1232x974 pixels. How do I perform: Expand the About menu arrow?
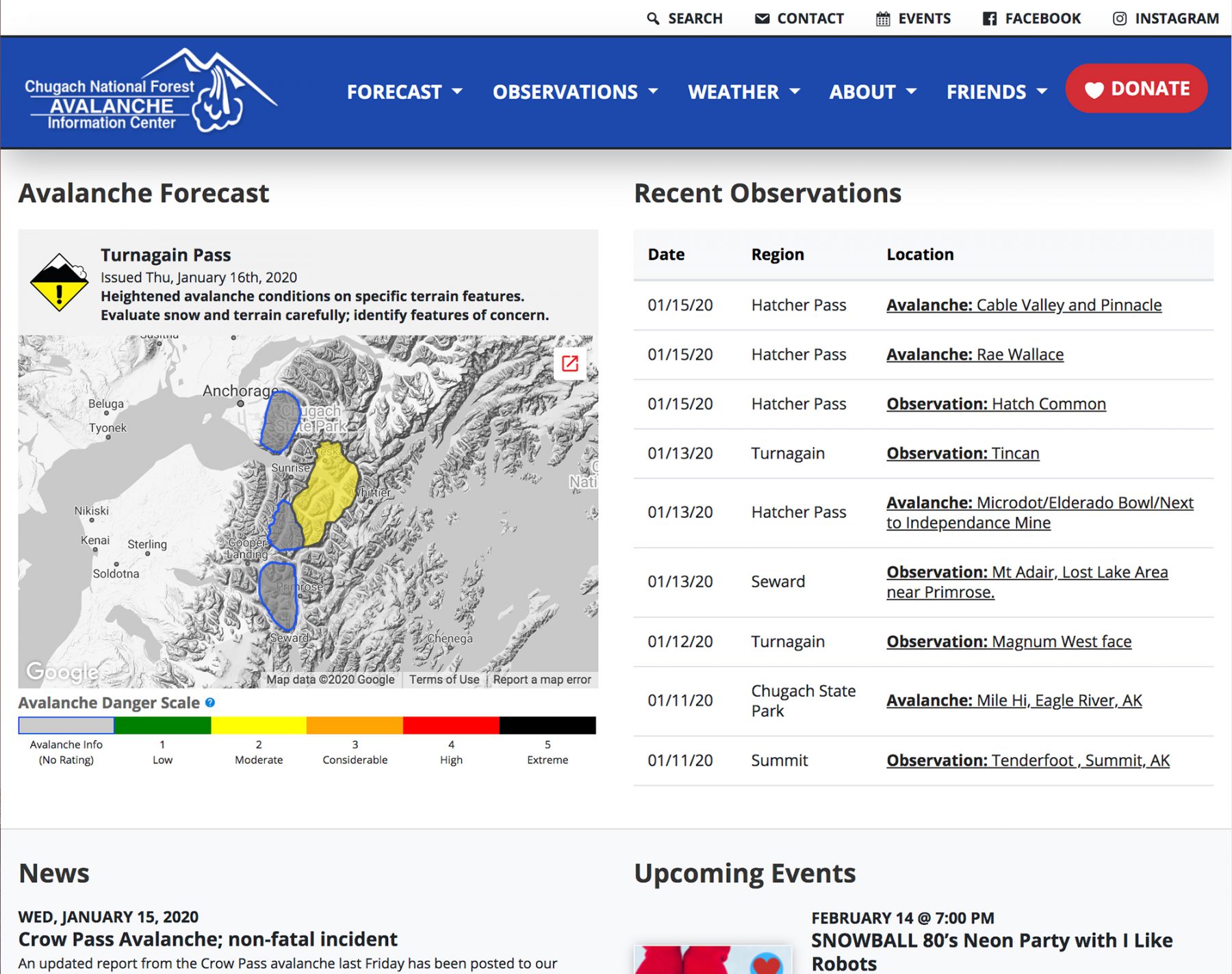[911, 91]
